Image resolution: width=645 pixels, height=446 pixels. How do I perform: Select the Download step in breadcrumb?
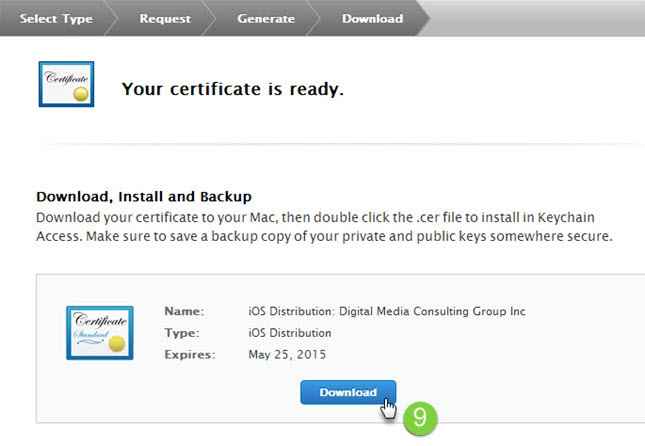click(x=372, y=18)
